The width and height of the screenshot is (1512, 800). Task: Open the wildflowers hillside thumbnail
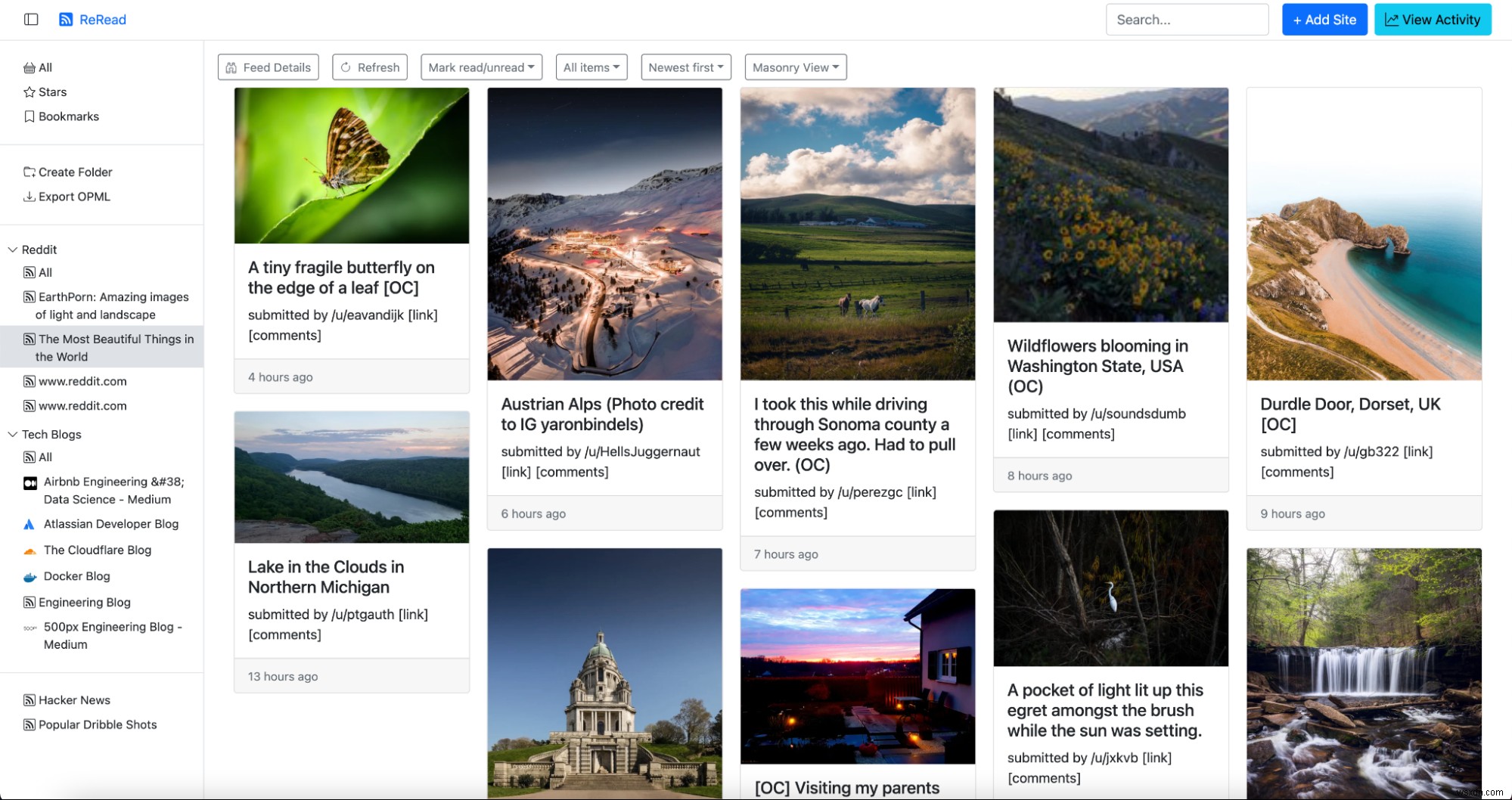click(x=1110, y=205)
